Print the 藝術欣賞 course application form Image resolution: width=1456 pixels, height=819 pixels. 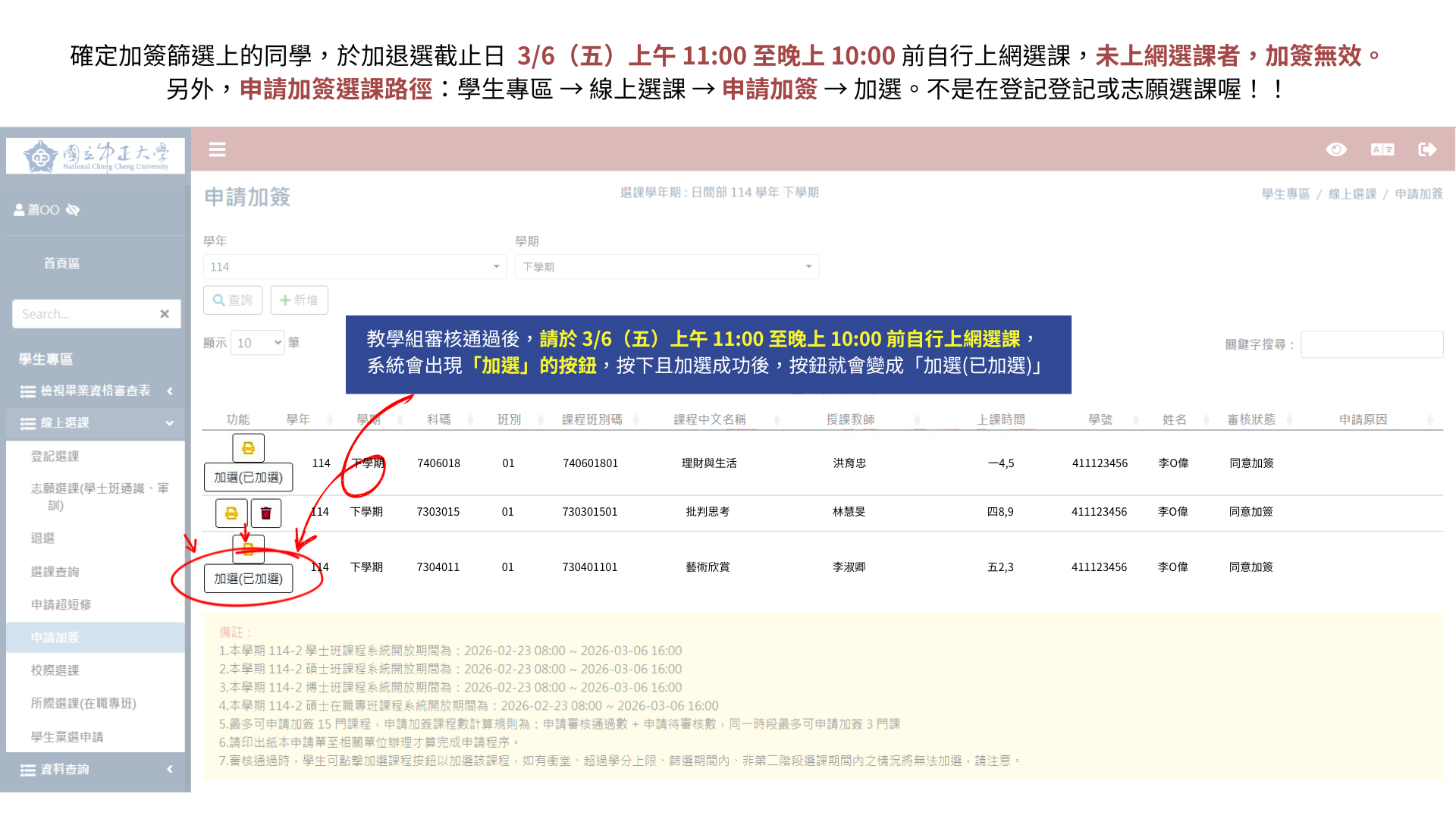pyautogui.click(x=247, y=549)
